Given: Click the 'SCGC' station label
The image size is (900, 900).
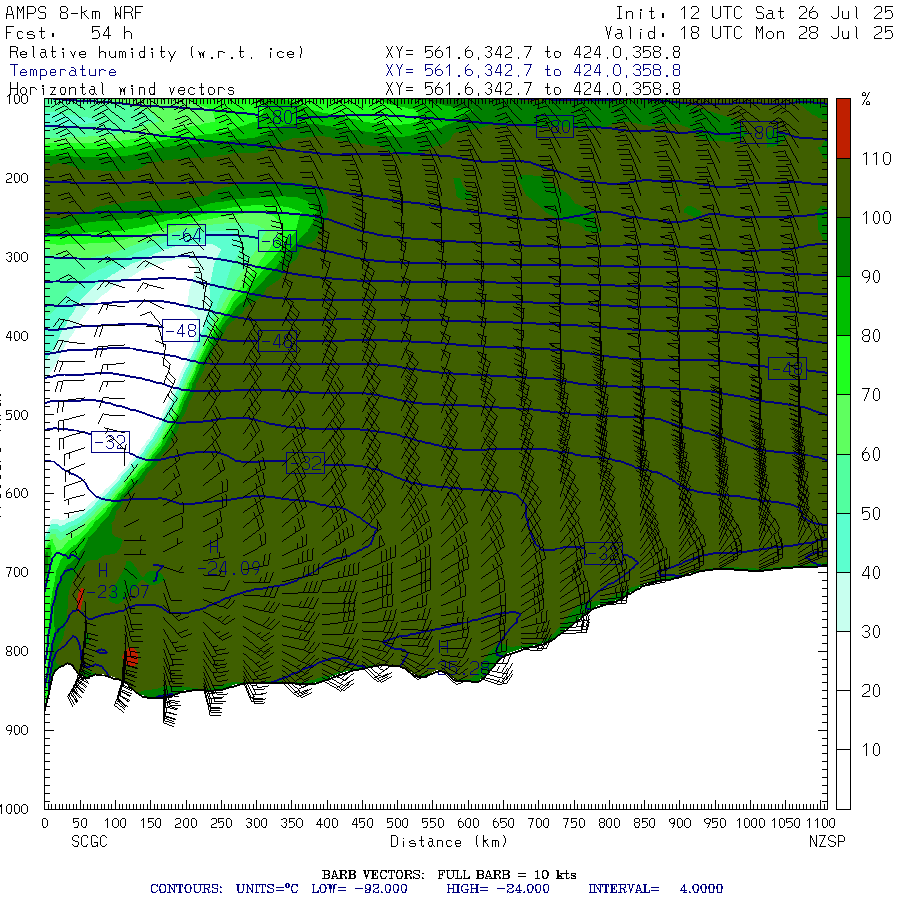Looking at the screenshot, I should [x=90, y=841].
